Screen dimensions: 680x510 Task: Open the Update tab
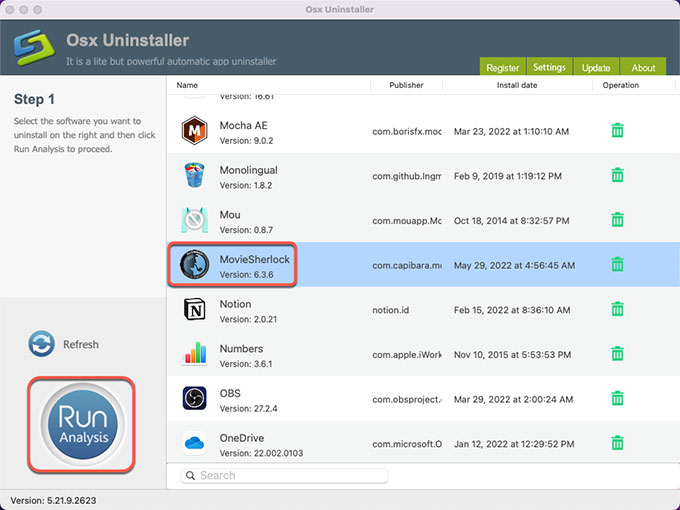click(596, 68)
